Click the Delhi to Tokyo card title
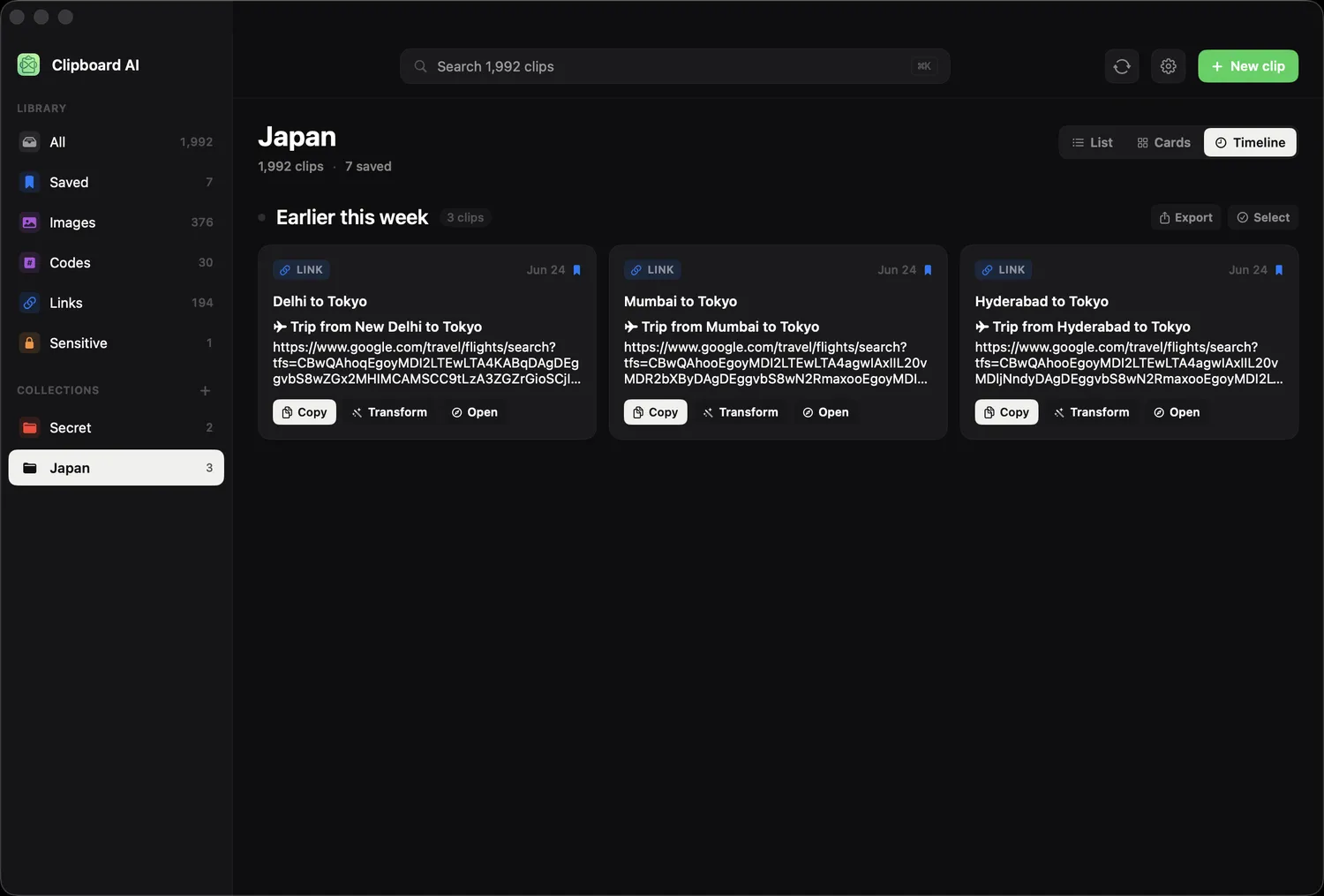The image size is (1324, 896). (320, 302)
